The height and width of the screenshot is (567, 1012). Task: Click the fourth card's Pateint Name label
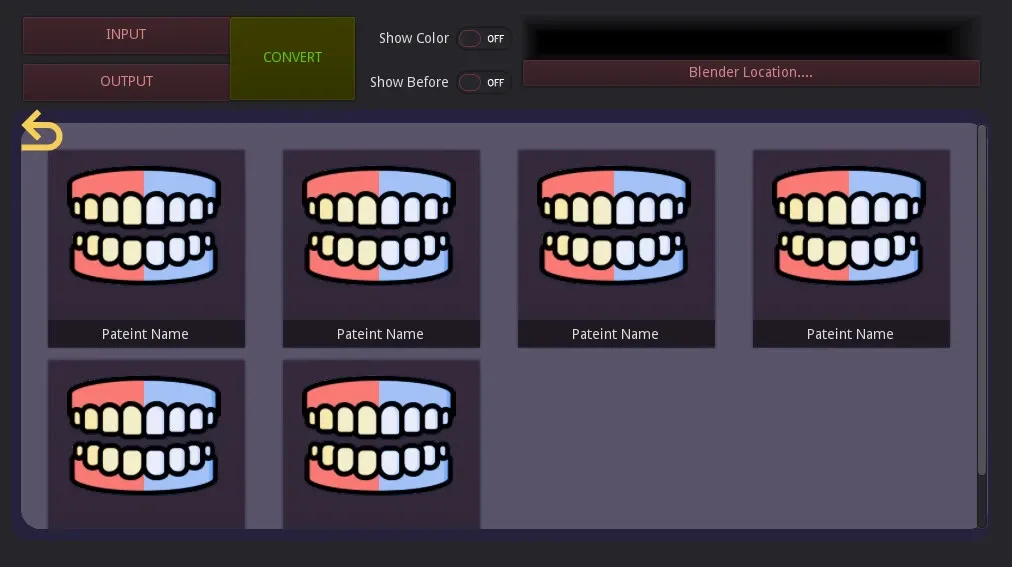point(850,334)
